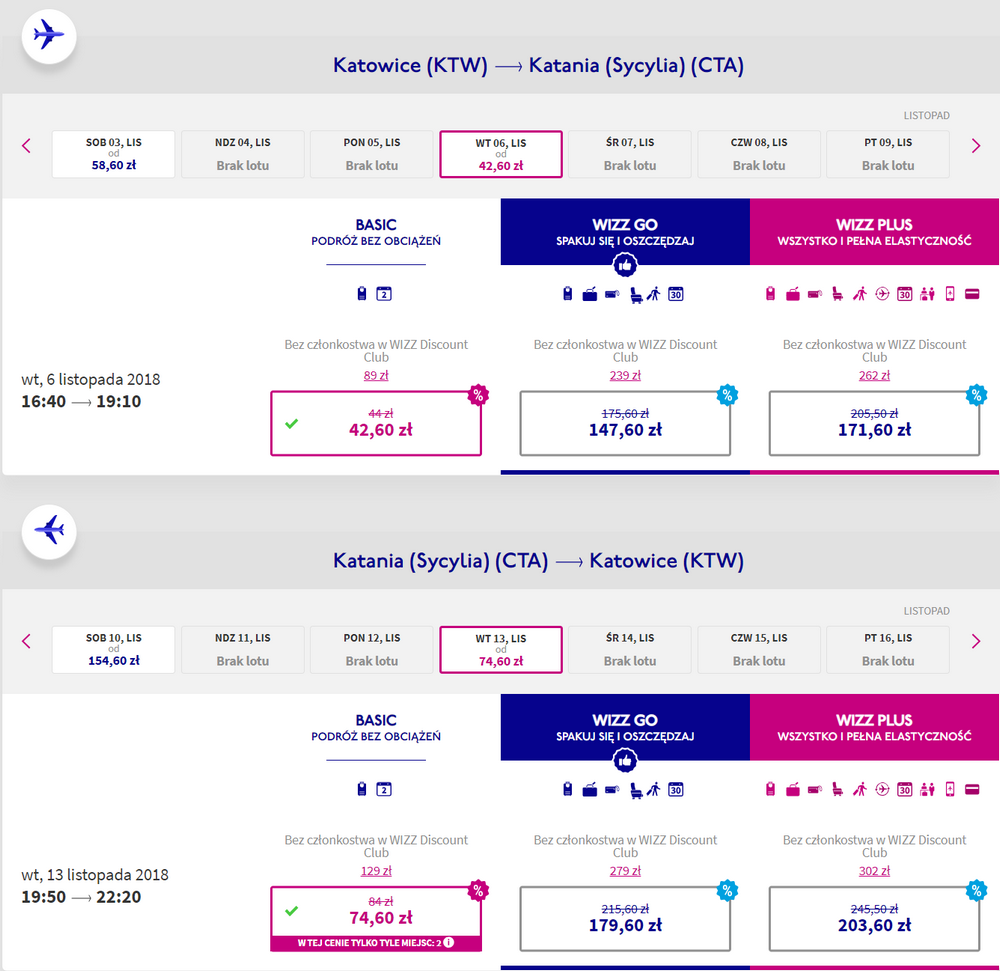This screenshot has height=971, width=1000.
Task: Click return flight time 19:50 → 22:20
Action: (81, 896)
